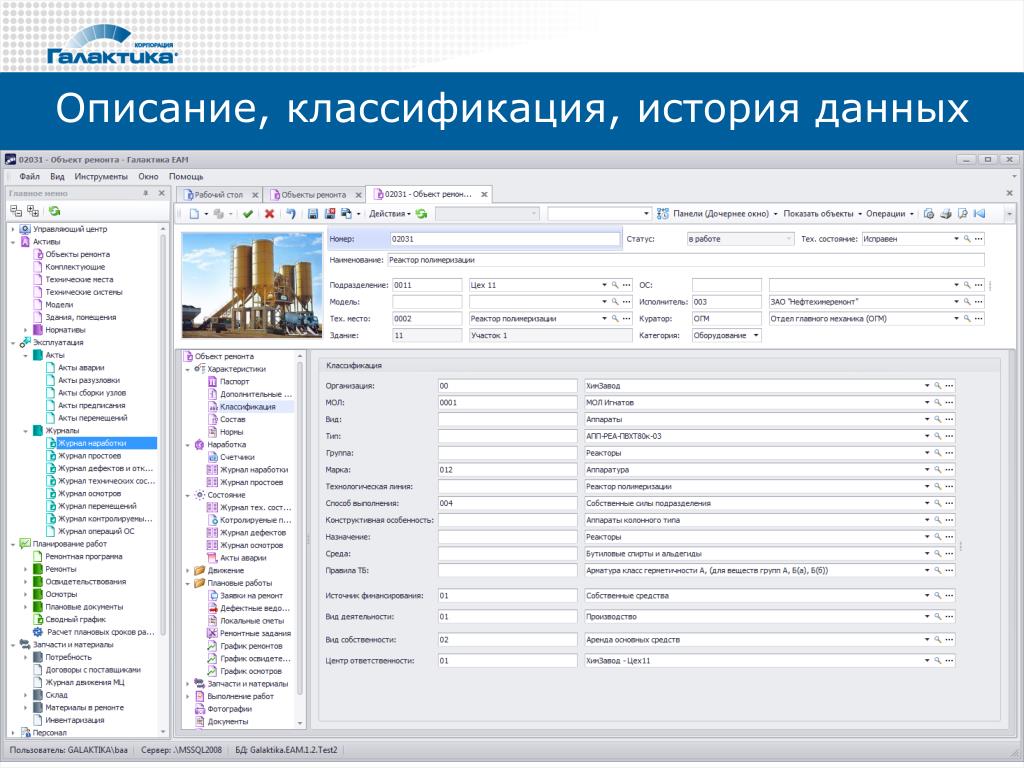Click the Наименование field Реактор полимеризации

685,260
